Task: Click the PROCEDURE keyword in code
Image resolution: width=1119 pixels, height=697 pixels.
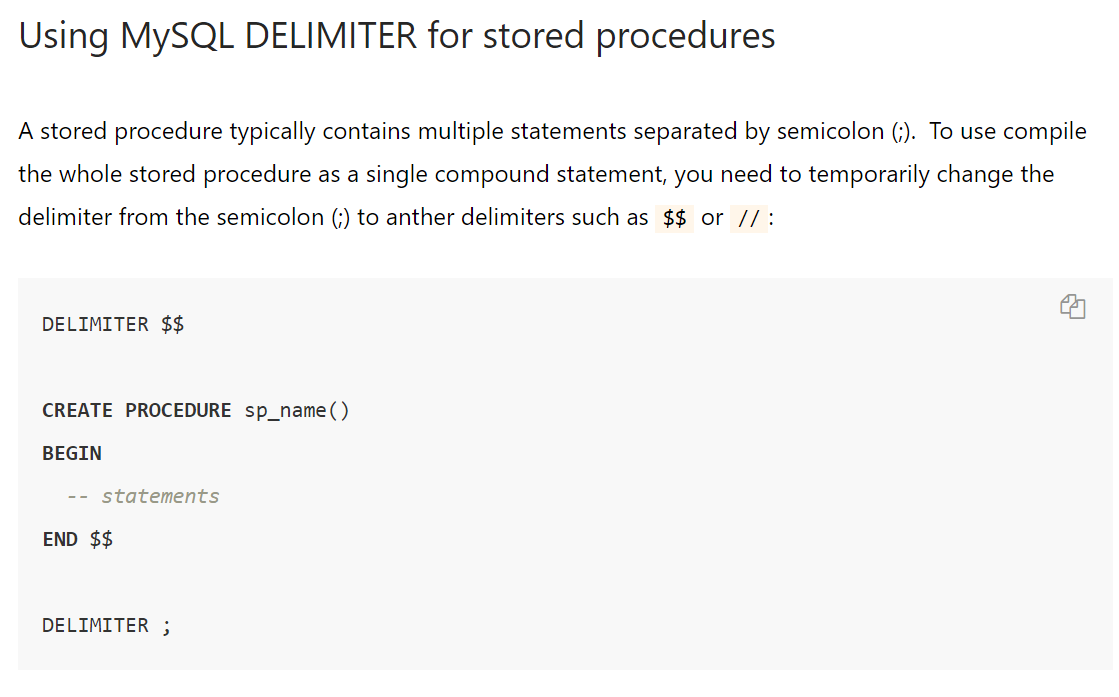Action: (178, 410)
